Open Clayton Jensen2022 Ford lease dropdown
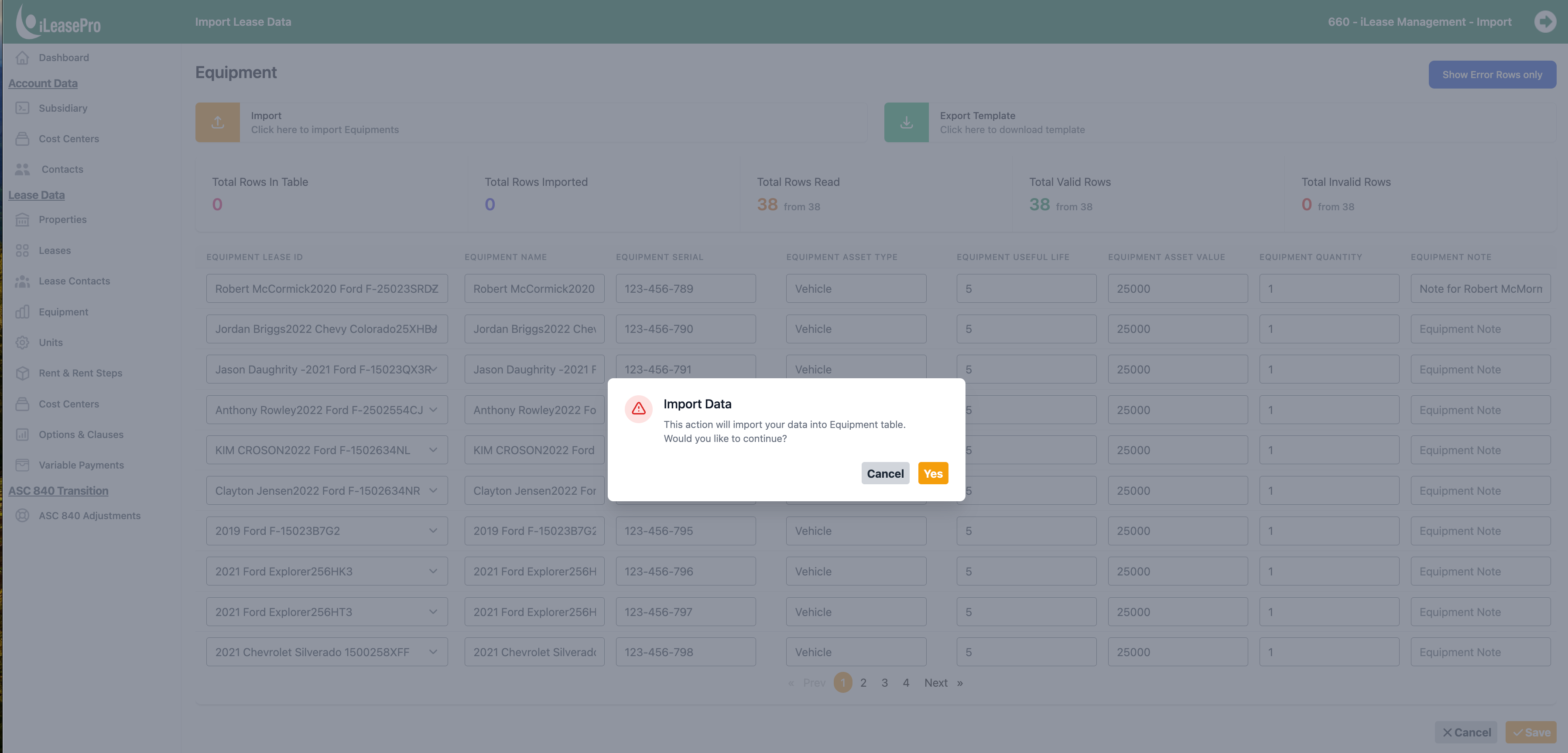1568x753 pixels. [x=327, y=491]
